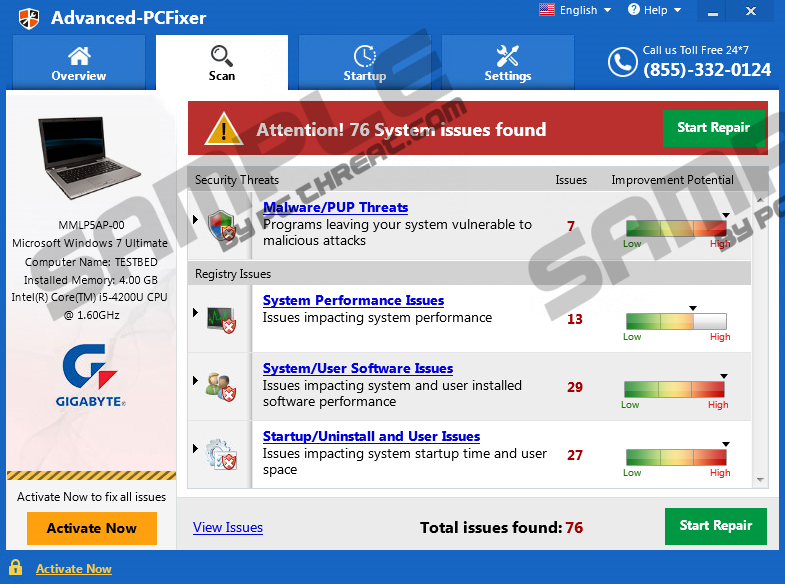
Task: Click the Security Threats section header
Action: (x=237, y=180)
